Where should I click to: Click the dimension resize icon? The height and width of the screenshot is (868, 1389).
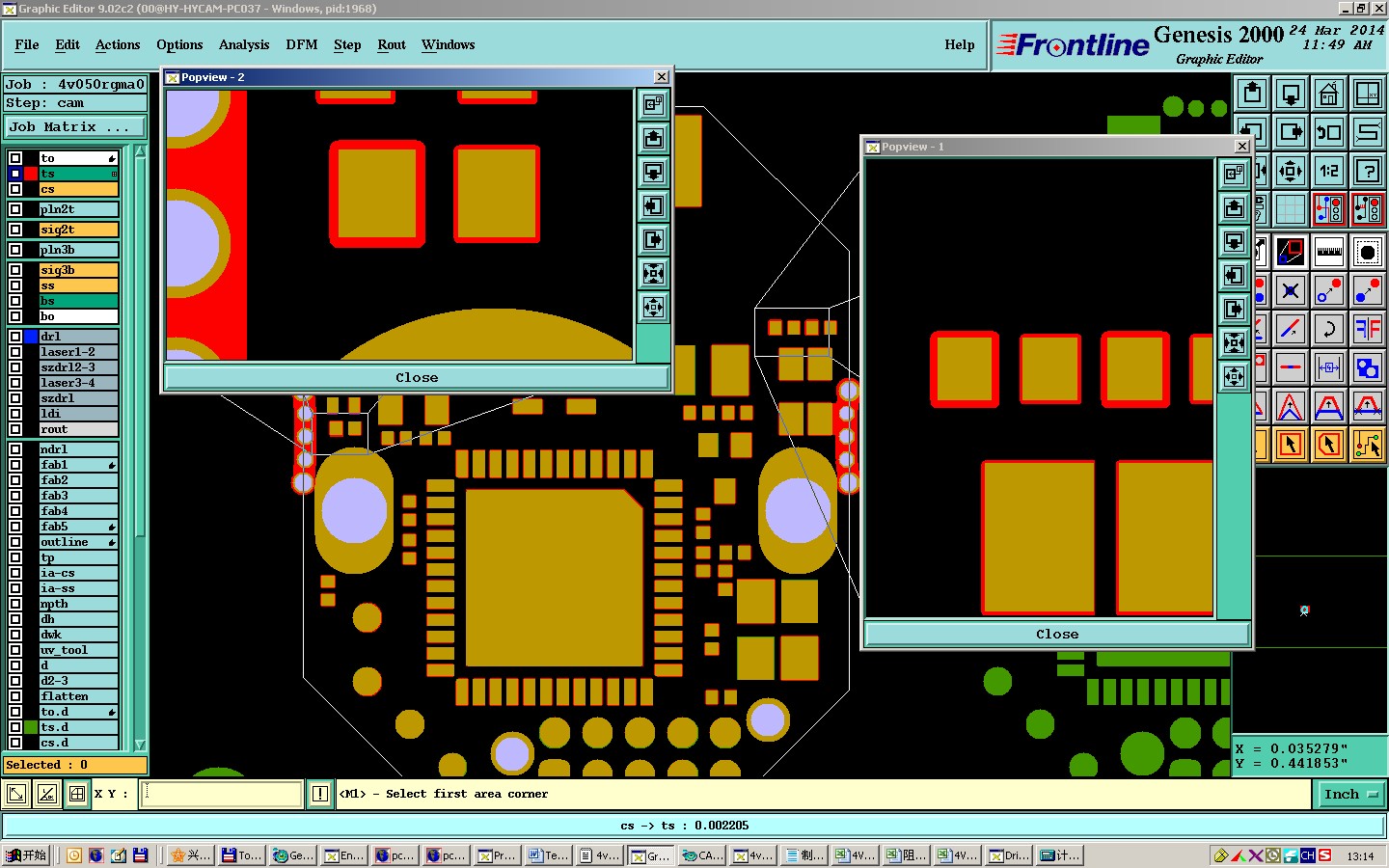point(1329,367)
